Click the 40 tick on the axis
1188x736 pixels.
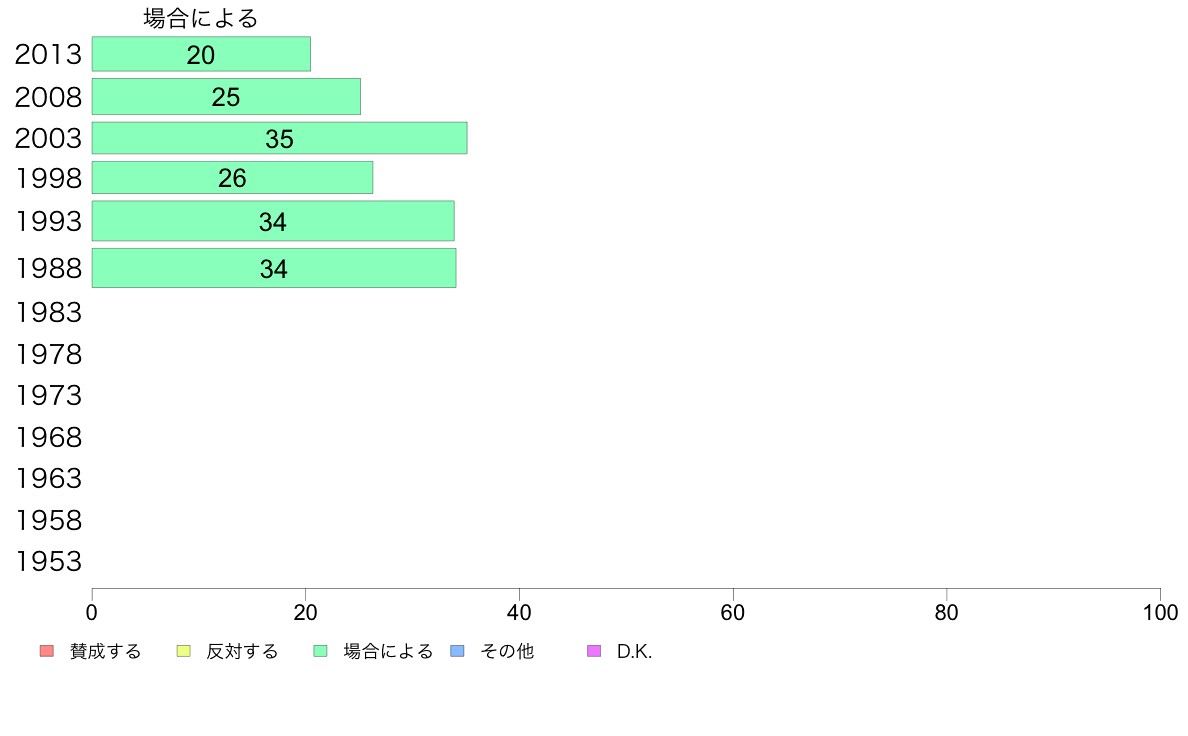pyautogui.click(x=519, y=612)
